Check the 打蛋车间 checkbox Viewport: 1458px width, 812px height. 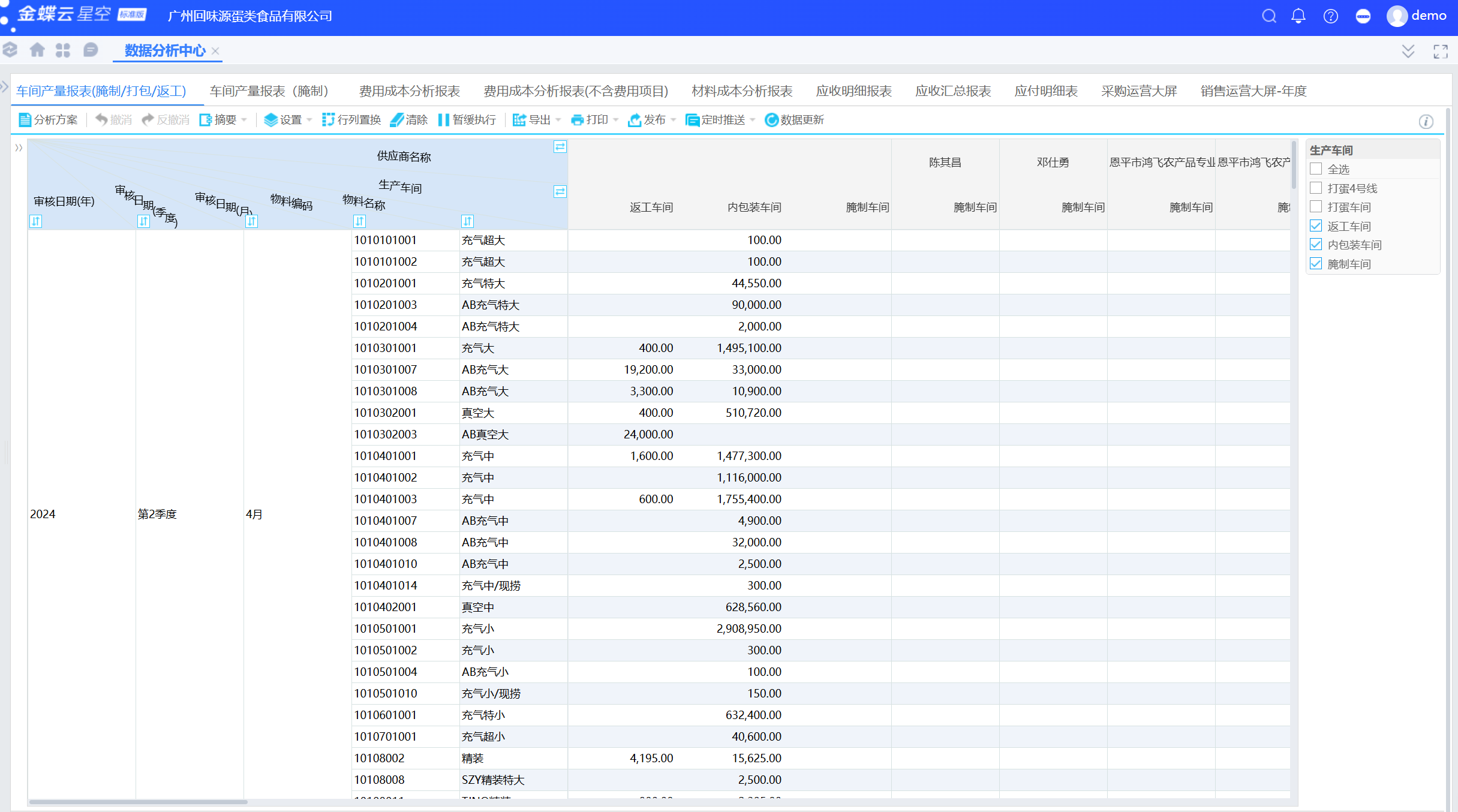pos(1316,207)
